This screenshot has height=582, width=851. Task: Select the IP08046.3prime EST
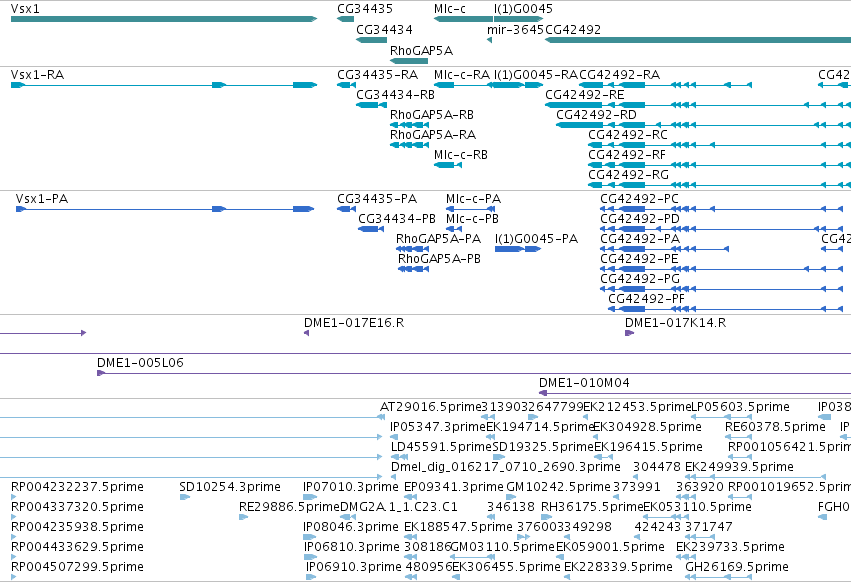click(308, 537)
